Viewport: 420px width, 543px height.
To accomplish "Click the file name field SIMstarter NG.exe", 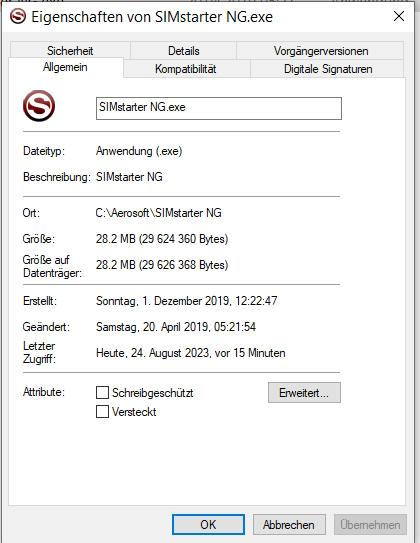I will point(219,108).
